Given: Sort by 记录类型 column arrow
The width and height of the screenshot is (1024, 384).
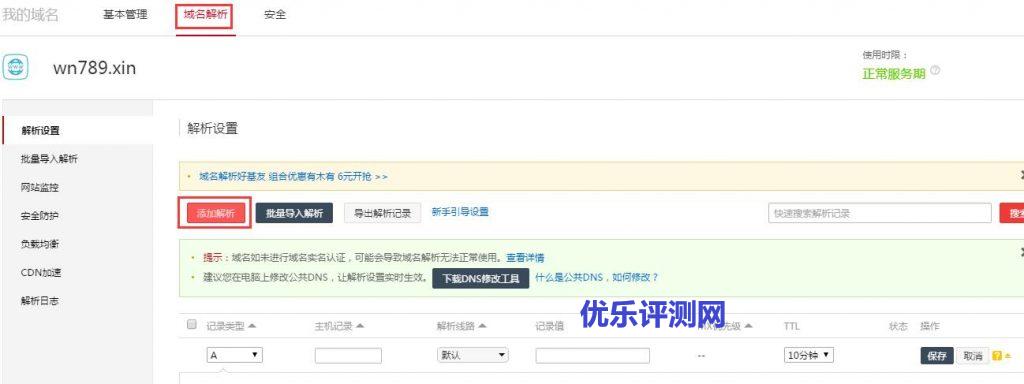Looking at the screenshot, I should [252, 326].
